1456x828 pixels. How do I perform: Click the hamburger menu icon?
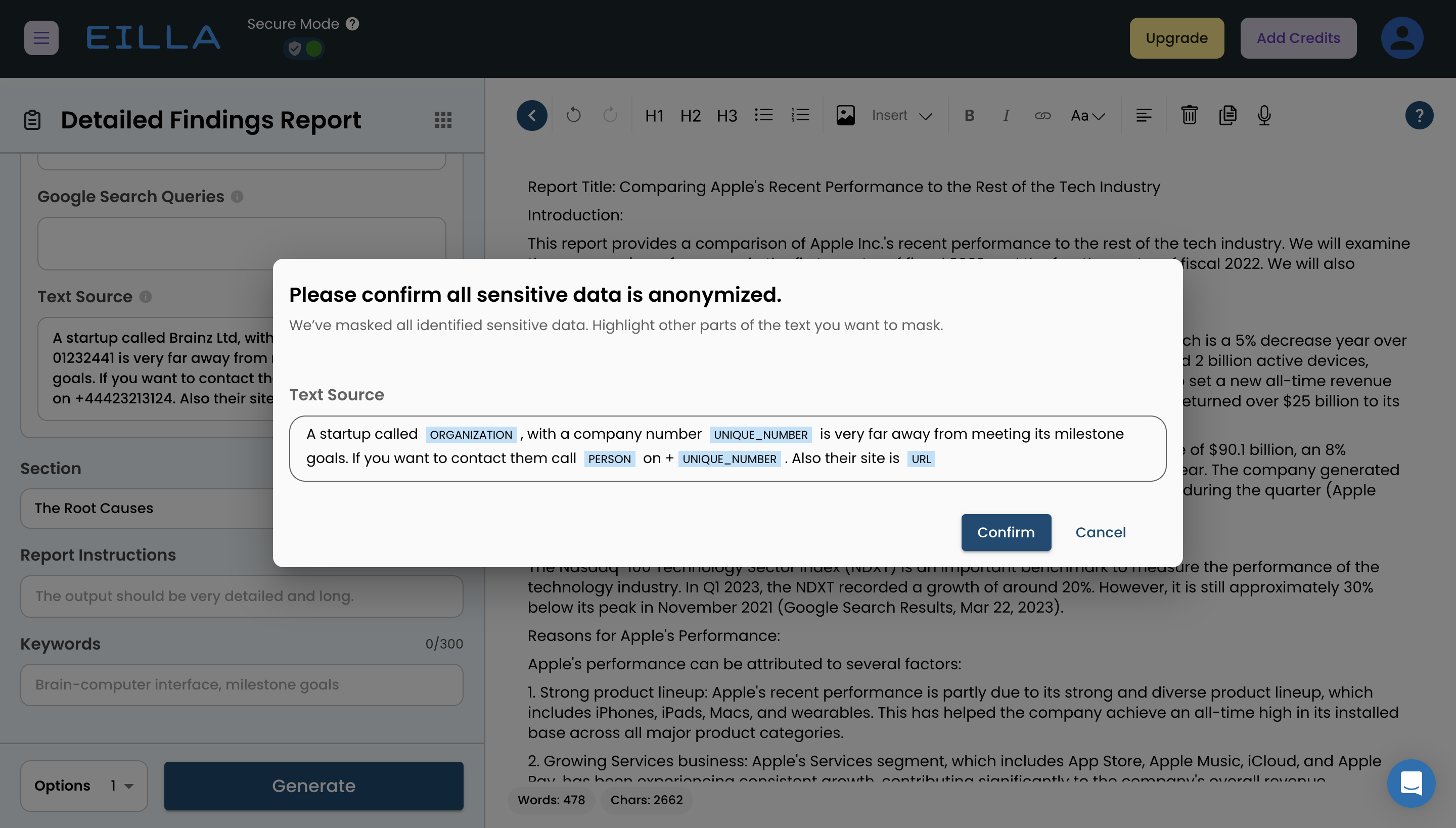[41, 38]
